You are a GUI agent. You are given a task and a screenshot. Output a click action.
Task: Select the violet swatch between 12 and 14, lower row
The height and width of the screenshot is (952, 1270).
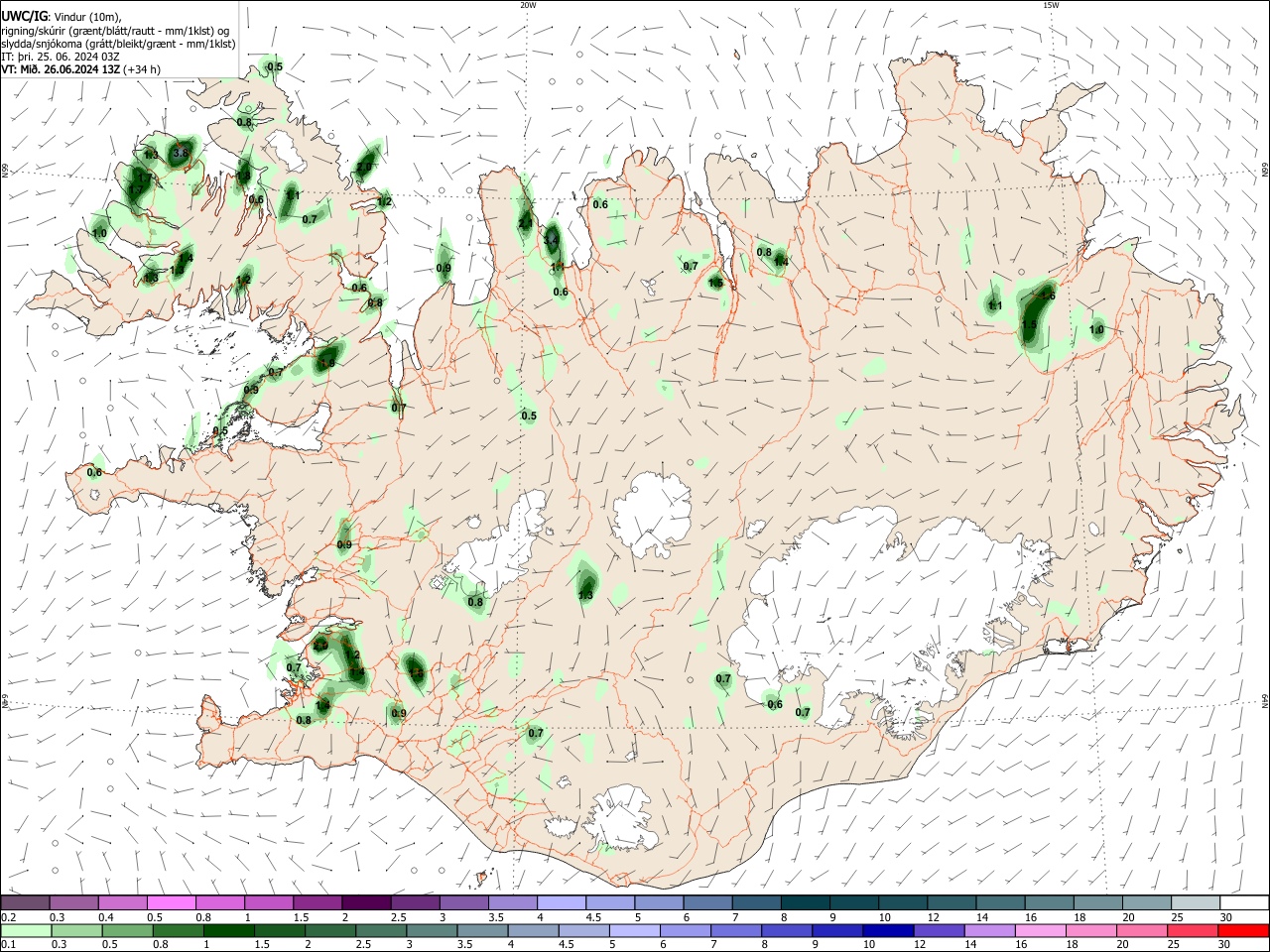click(x=939, y=930)
